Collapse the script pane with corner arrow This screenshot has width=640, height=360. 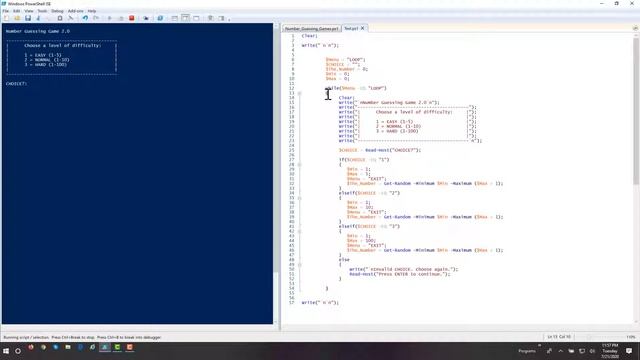635,28
